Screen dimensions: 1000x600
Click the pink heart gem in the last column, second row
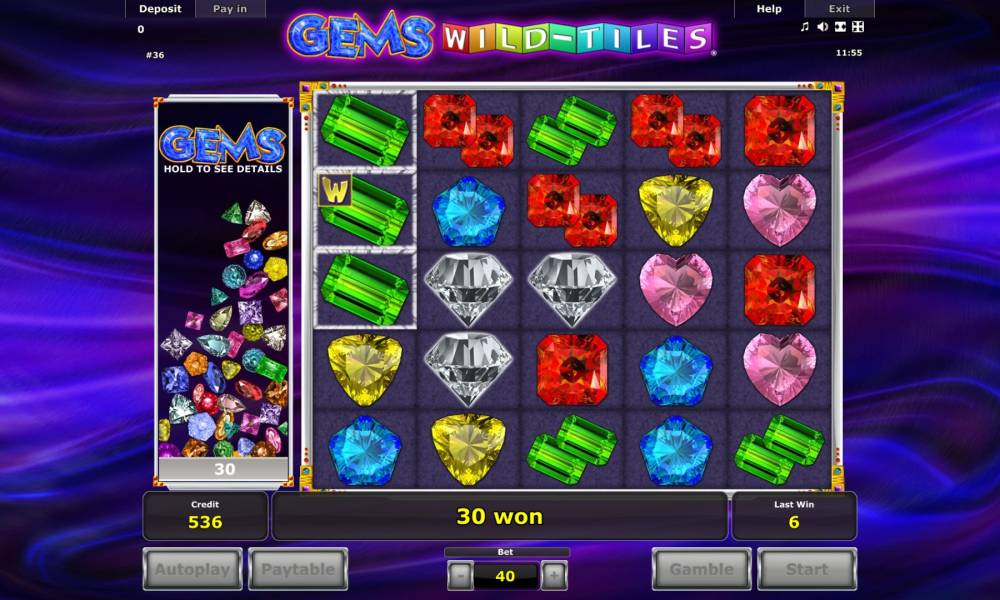779,210
